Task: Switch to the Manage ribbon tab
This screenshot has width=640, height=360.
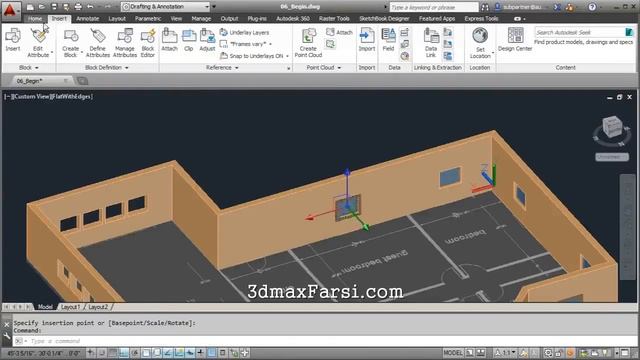Action: coord(201,18)
